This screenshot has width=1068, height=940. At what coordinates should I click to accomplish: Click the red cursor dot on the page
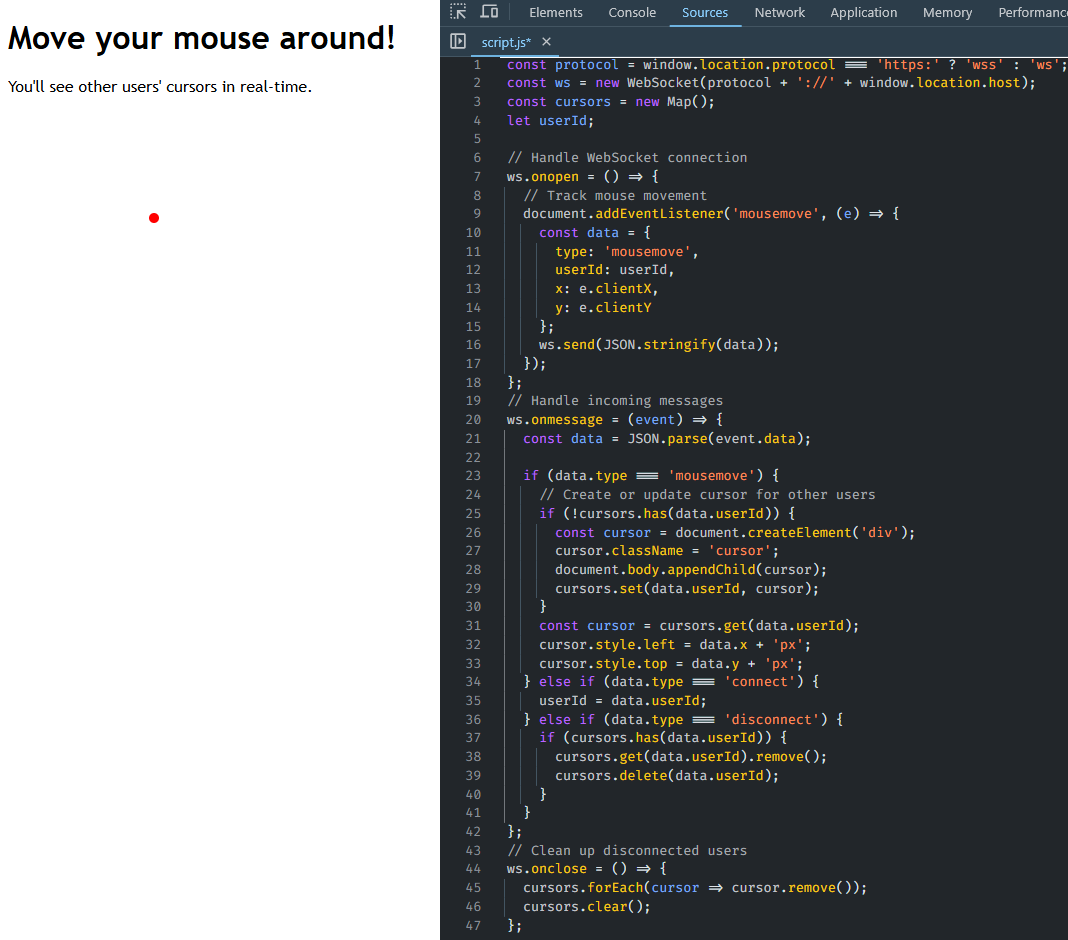[154, 218]
